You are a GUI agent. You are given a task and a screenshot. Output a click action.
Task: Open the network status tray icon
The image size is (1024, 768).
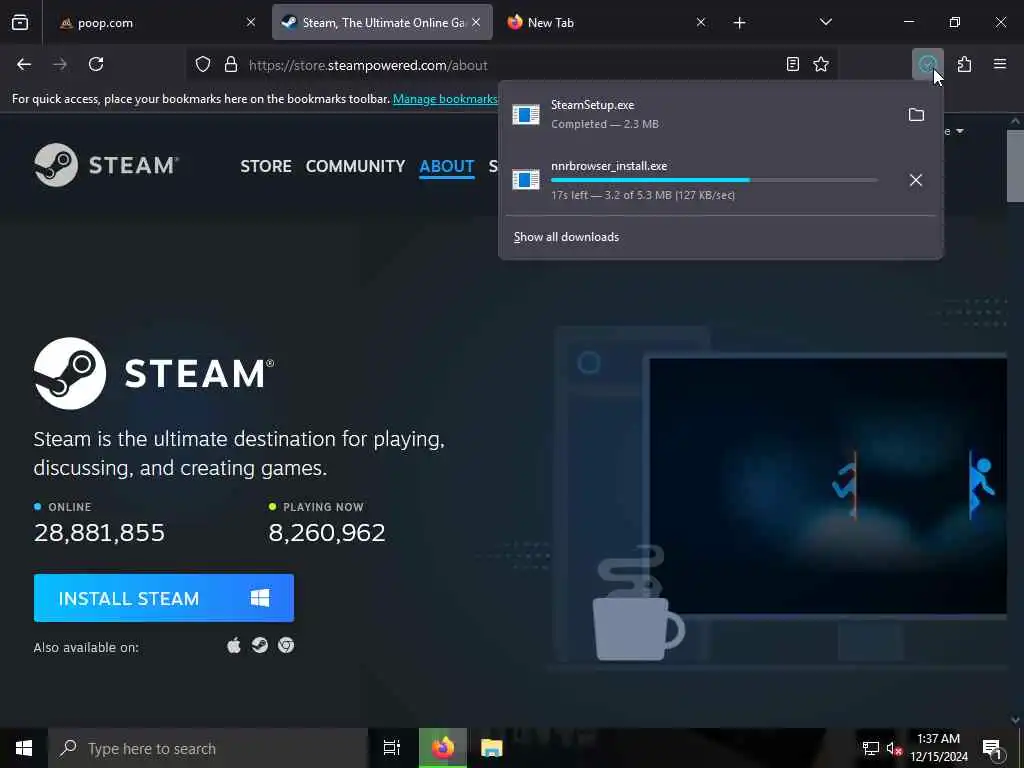pos(870,748)
